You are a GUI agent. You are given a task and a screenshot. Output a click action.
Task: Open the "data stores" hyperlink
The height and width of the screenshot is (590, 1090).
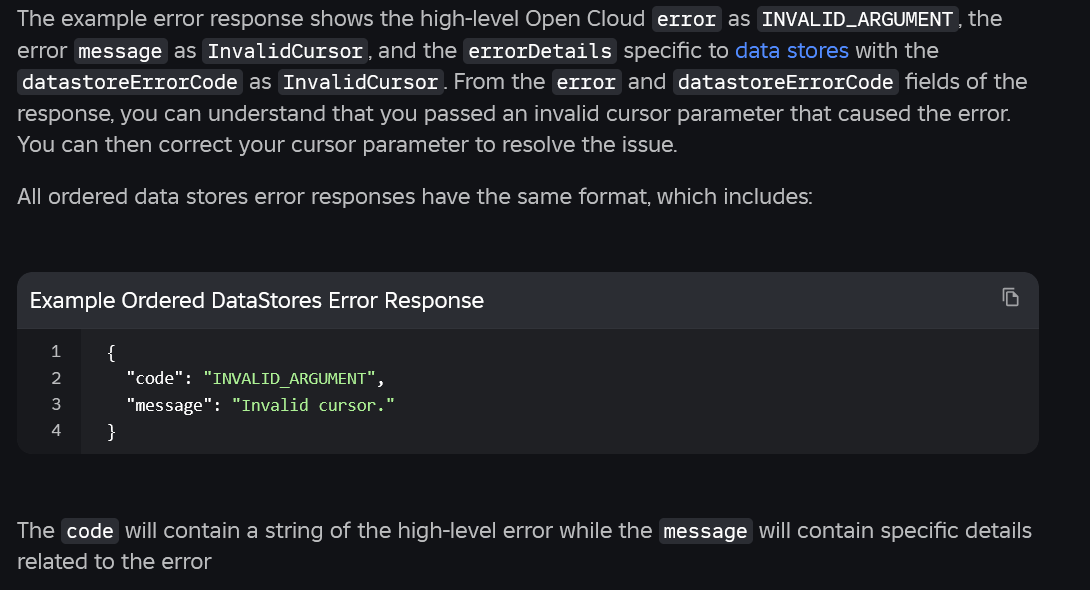pos(791,50)
